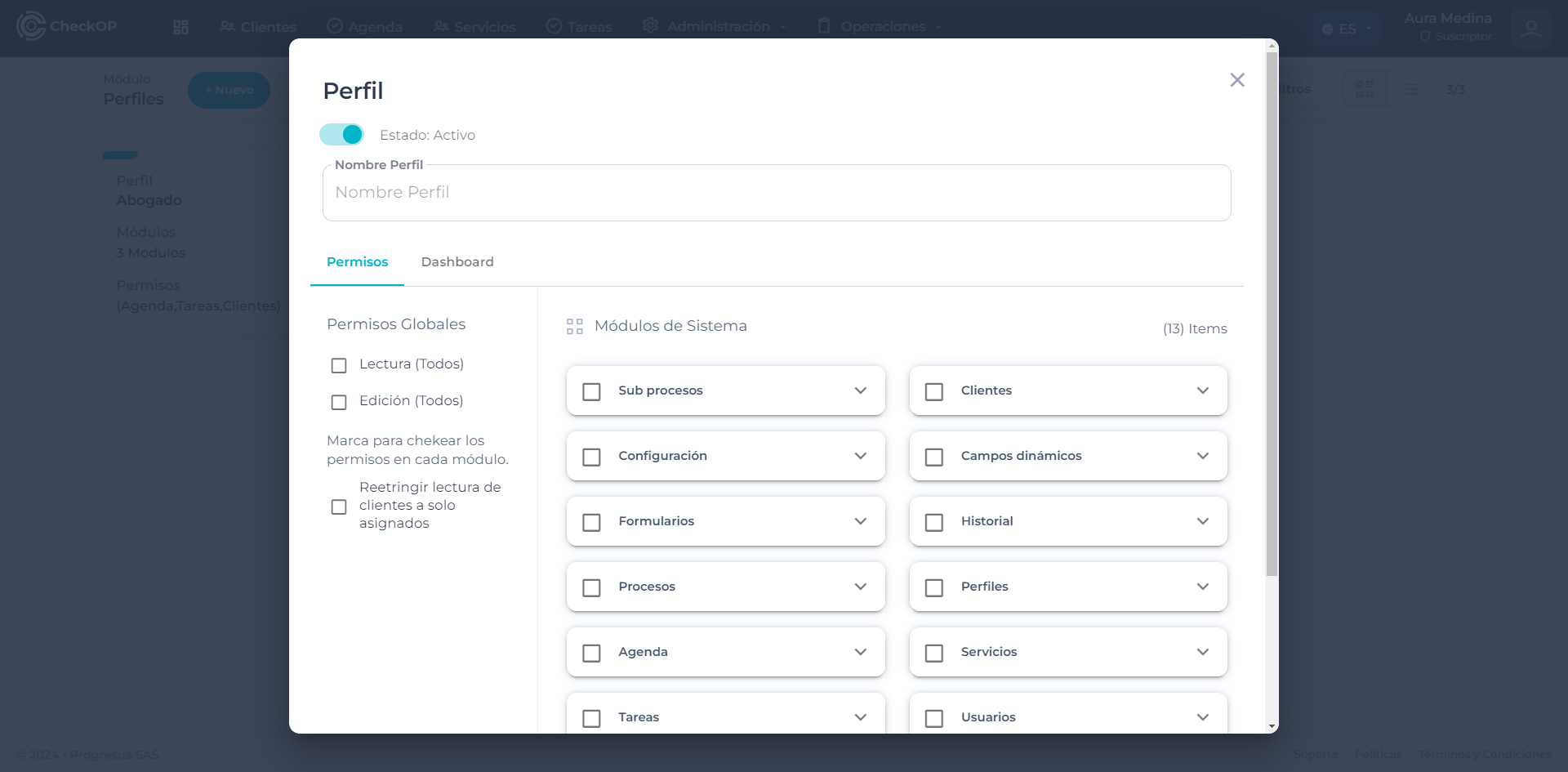Expand the Clientes module permissions
1568x772 pixels.
click(x=1202, y=390)
